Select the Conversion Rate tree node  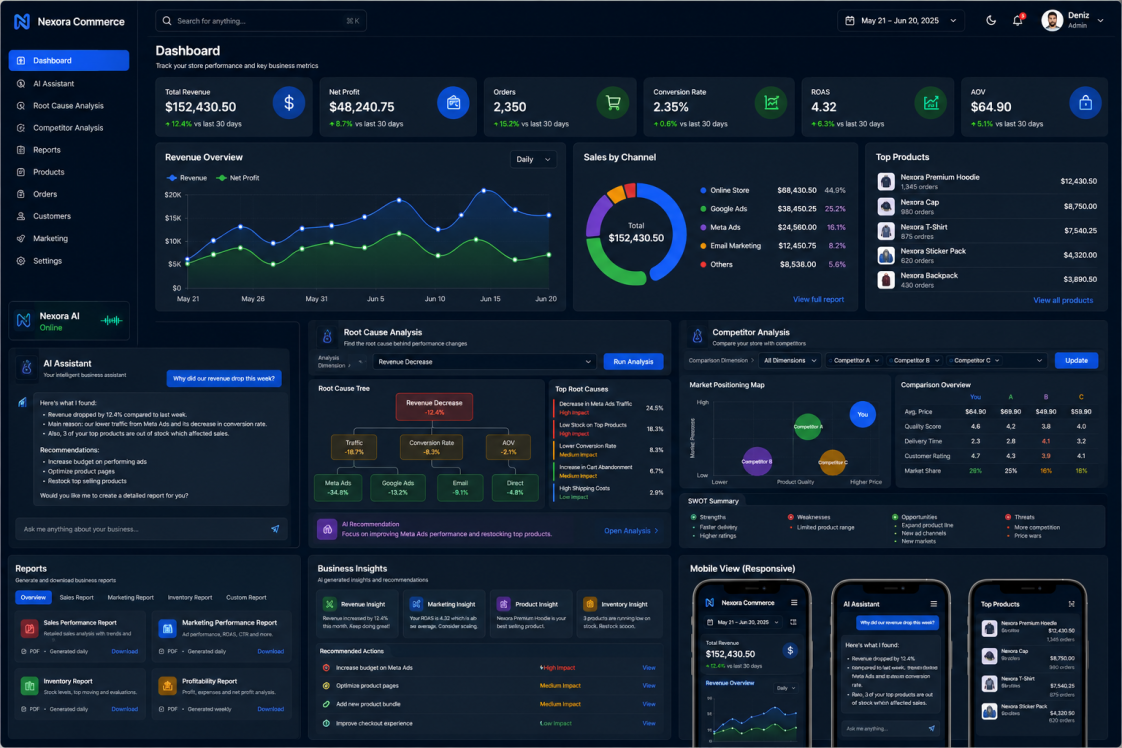[431, 447]
